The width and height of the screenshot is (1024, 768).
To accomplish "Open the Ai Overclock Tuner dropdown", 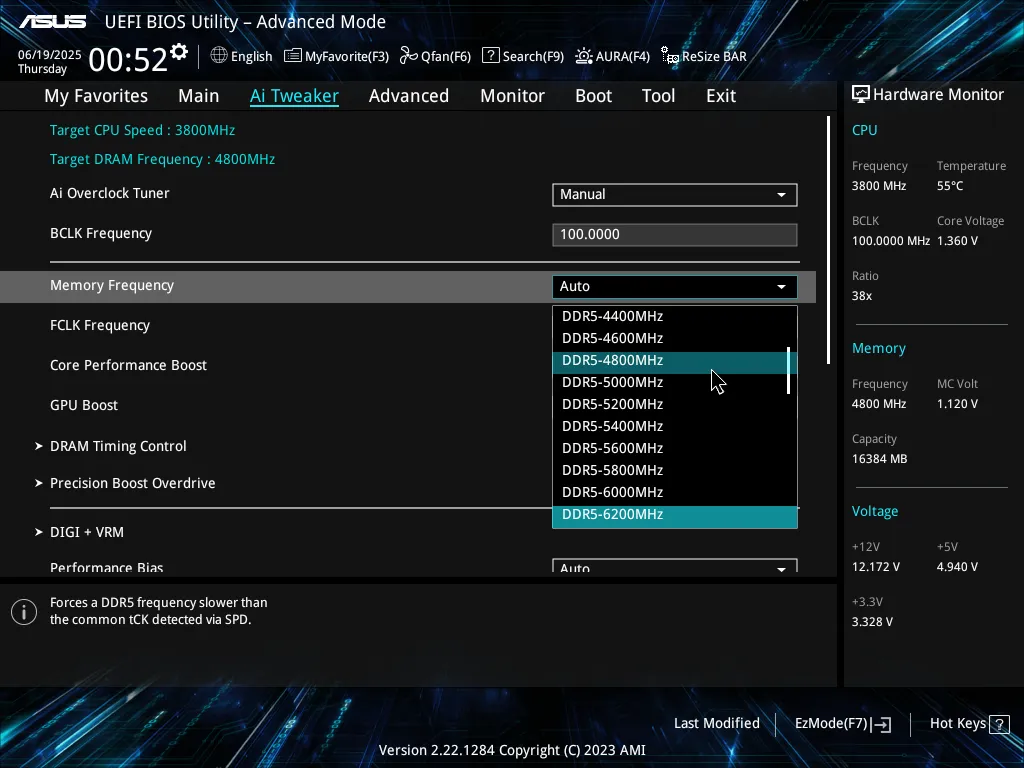I will [674, 195].
